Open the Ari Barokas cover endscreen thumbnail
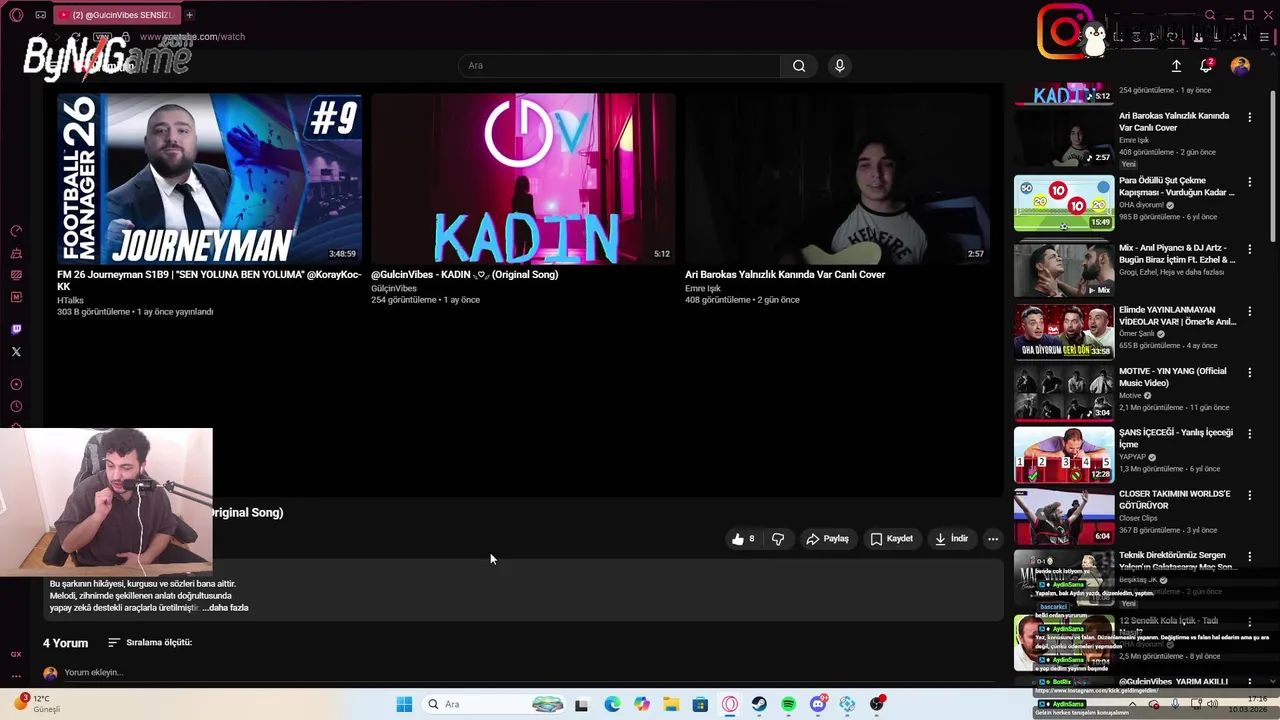1280x720 pixels. [837, 178]
